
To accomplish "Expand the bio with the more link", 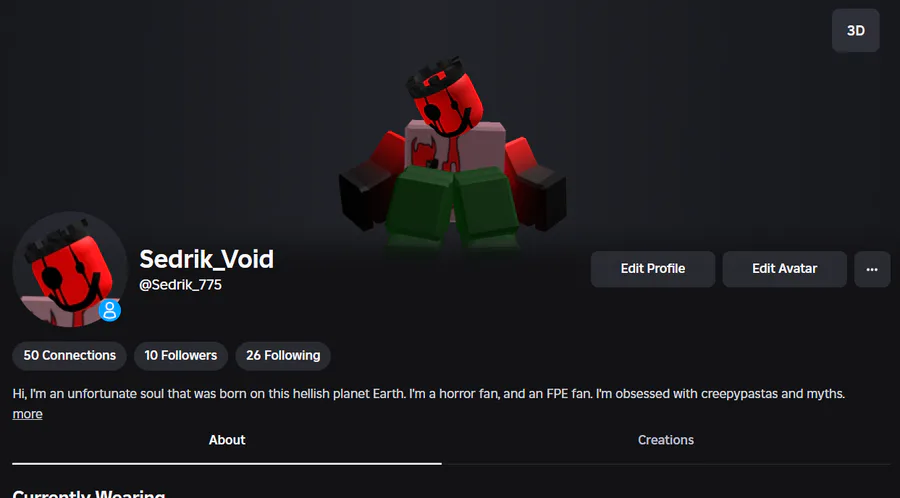I will click(28, 414).
